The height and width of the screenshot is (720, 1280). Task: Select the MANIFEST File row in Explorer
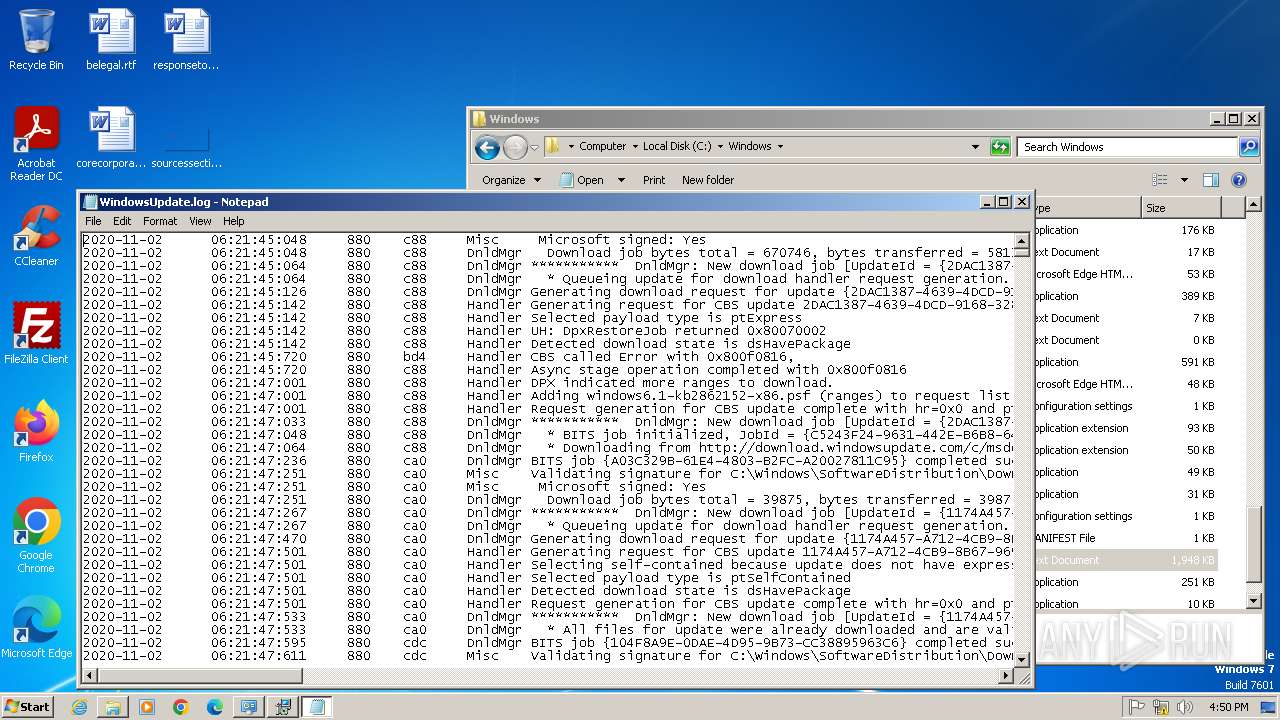tap(1125, 538)
